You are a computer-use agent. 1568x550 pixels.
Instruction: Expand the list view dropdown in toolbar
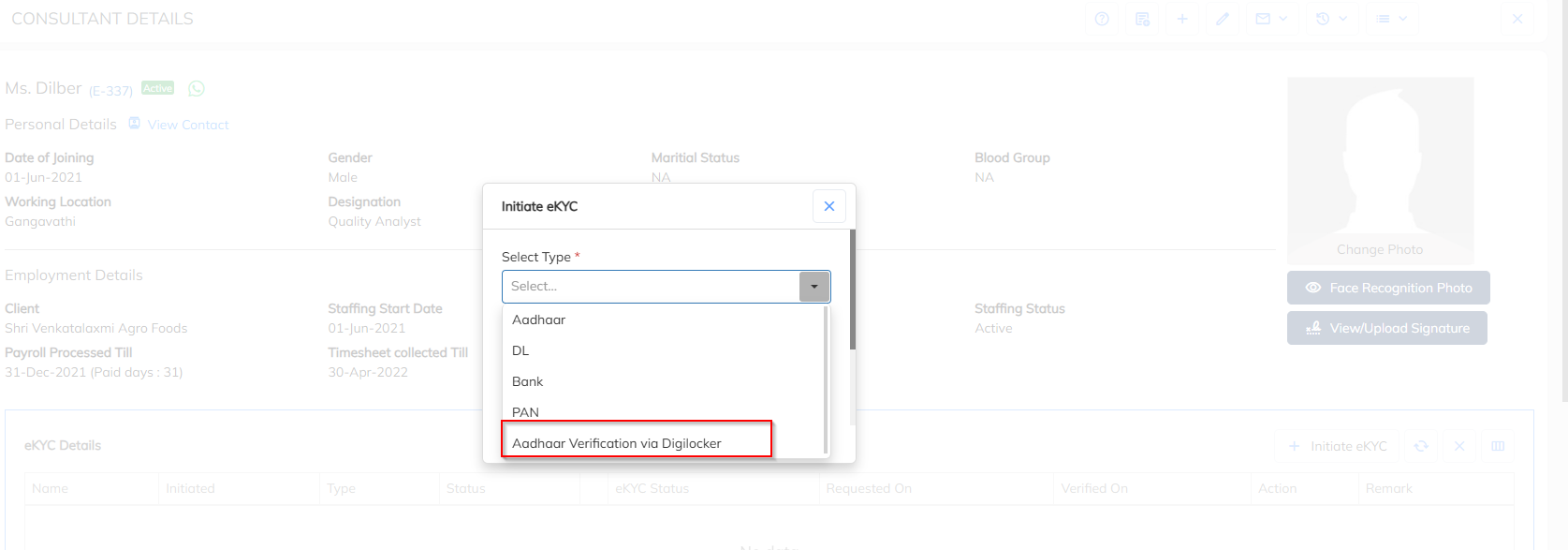tap(1391, 19)
